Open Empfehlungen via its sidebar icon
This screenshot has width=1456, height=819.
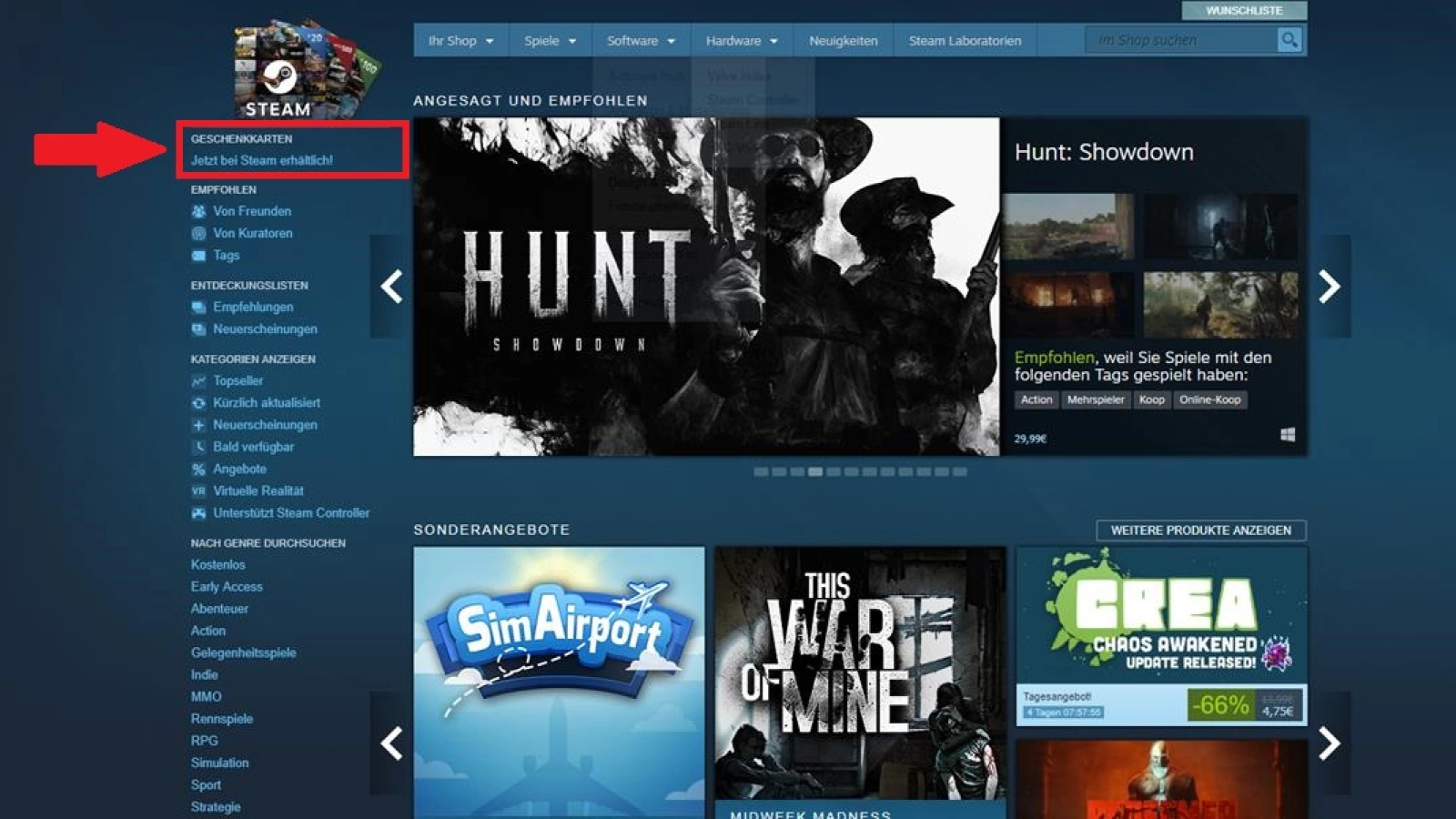pos(198,308)
